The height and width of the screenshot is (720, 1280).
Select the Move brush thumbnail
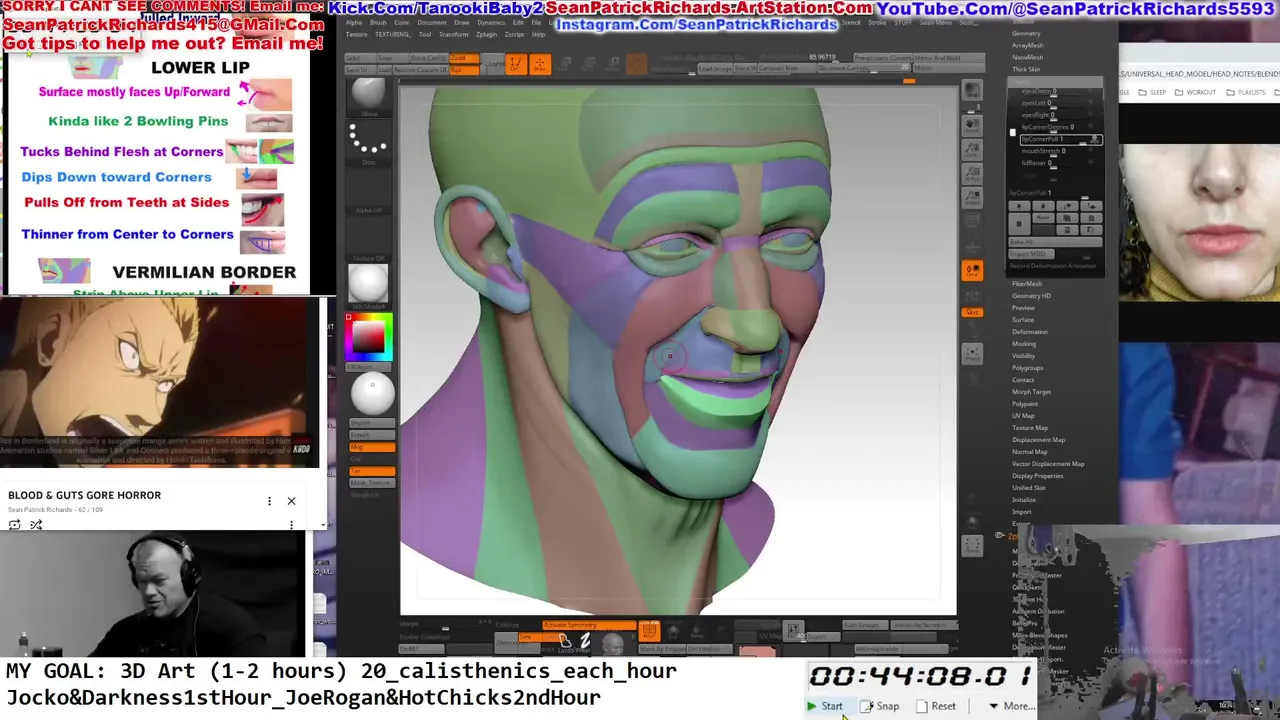(x=369, y=97)
